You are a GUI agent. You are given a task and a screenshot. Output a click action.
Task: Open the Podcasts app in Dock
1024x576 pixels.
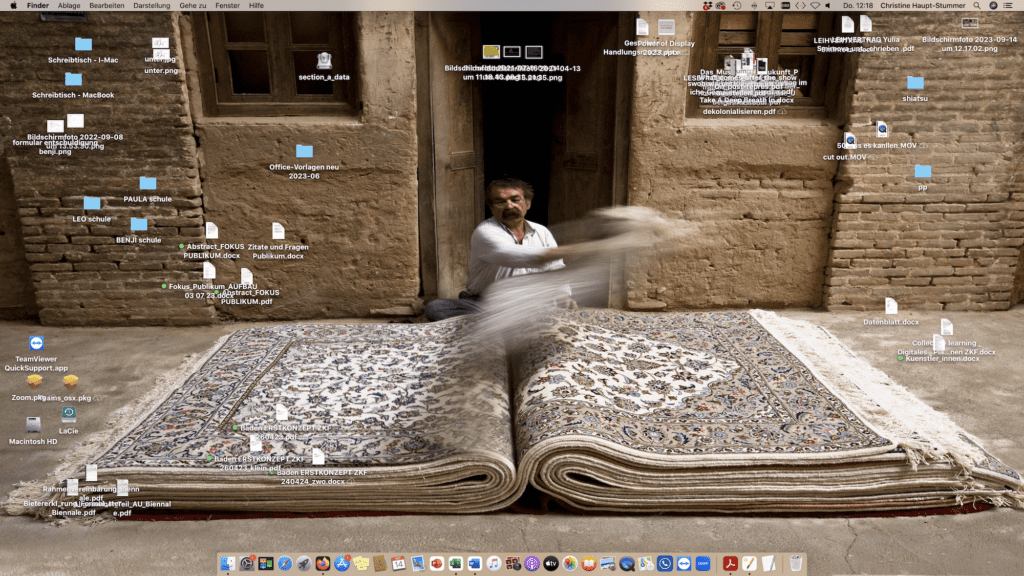click(x=531, y=563)
